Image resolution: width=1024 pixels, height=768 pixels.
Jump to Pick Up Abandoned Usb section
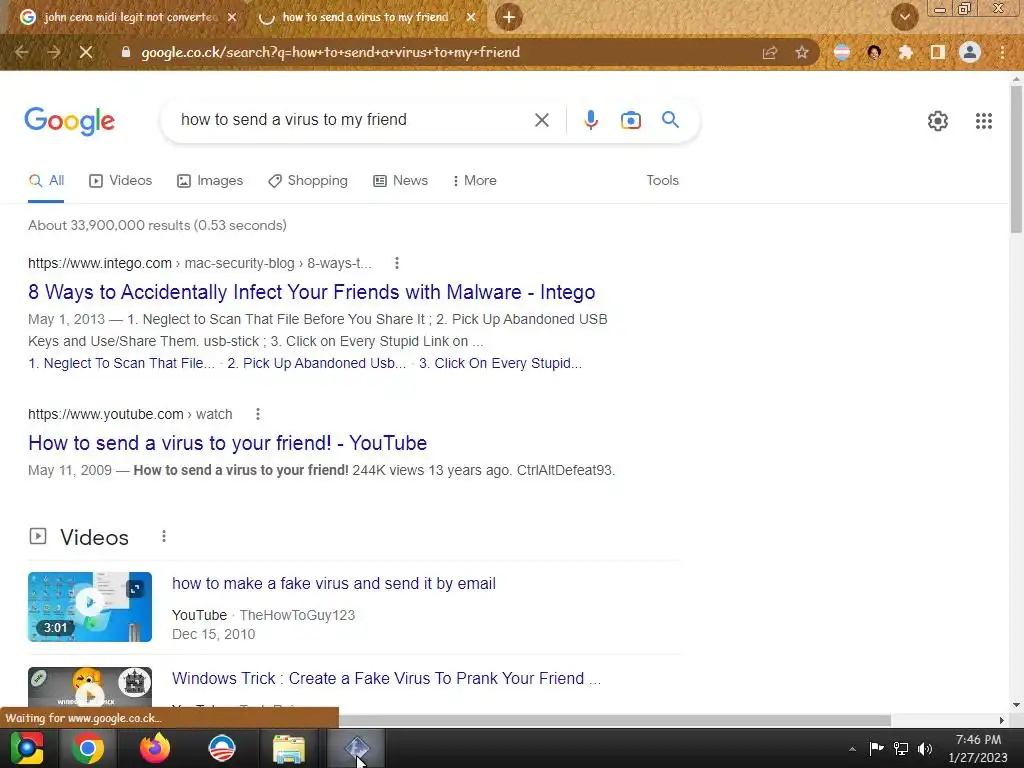tap(317, 363)
